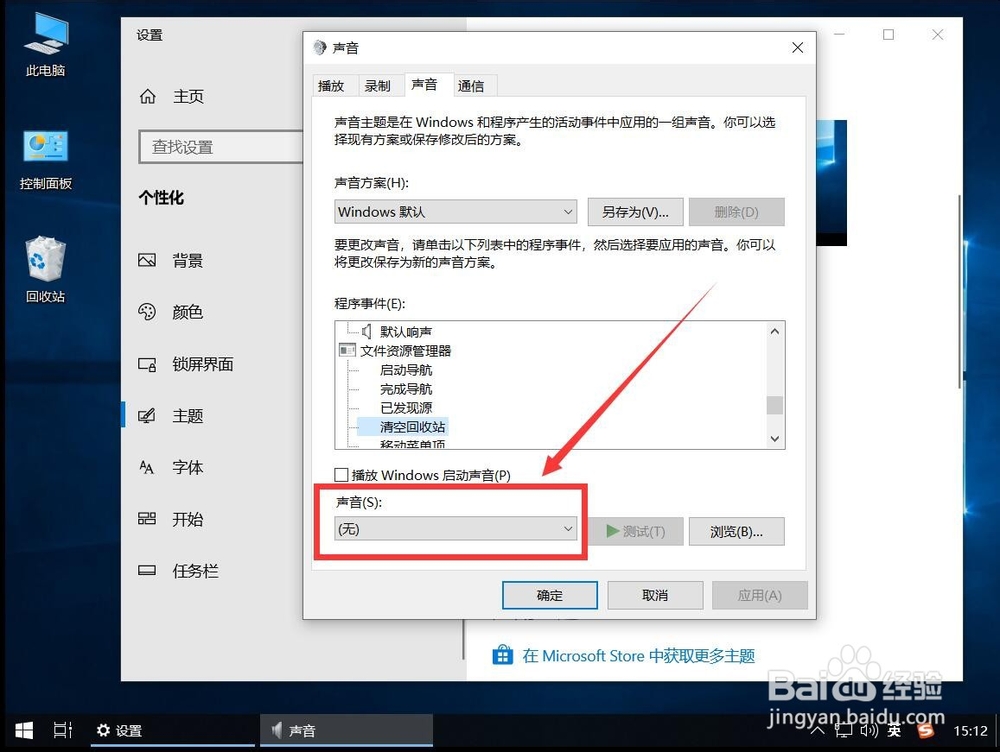Viewport: 1000px width, 752px height.
Task: Open Recycle Bin desktop icon
Action: 45,269
